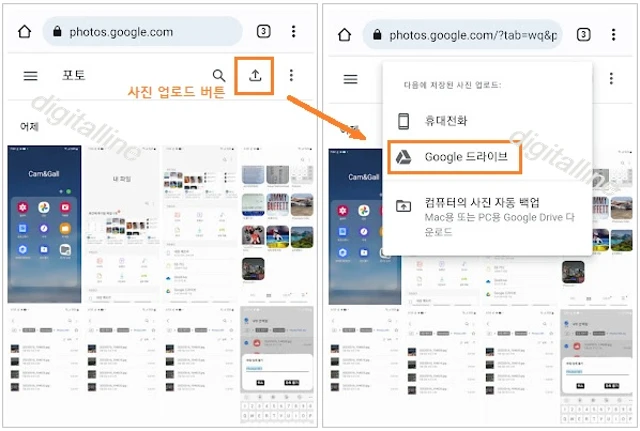Open Photos more options beside upload button
The image size is (640, 431).
pyautogui.click(x=291, y=75)
